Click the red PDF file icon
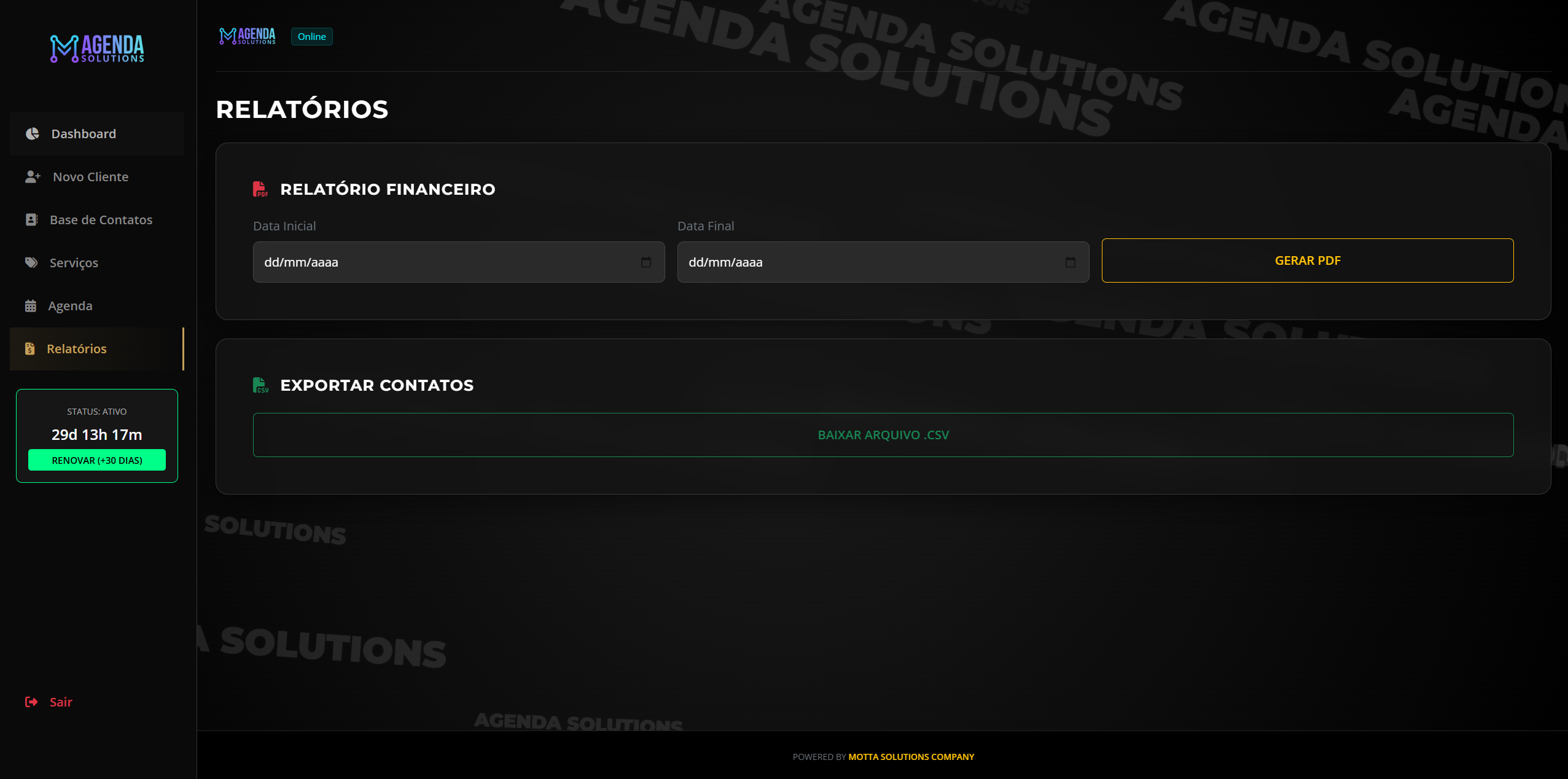1568x779 pixels. (260, 189)
